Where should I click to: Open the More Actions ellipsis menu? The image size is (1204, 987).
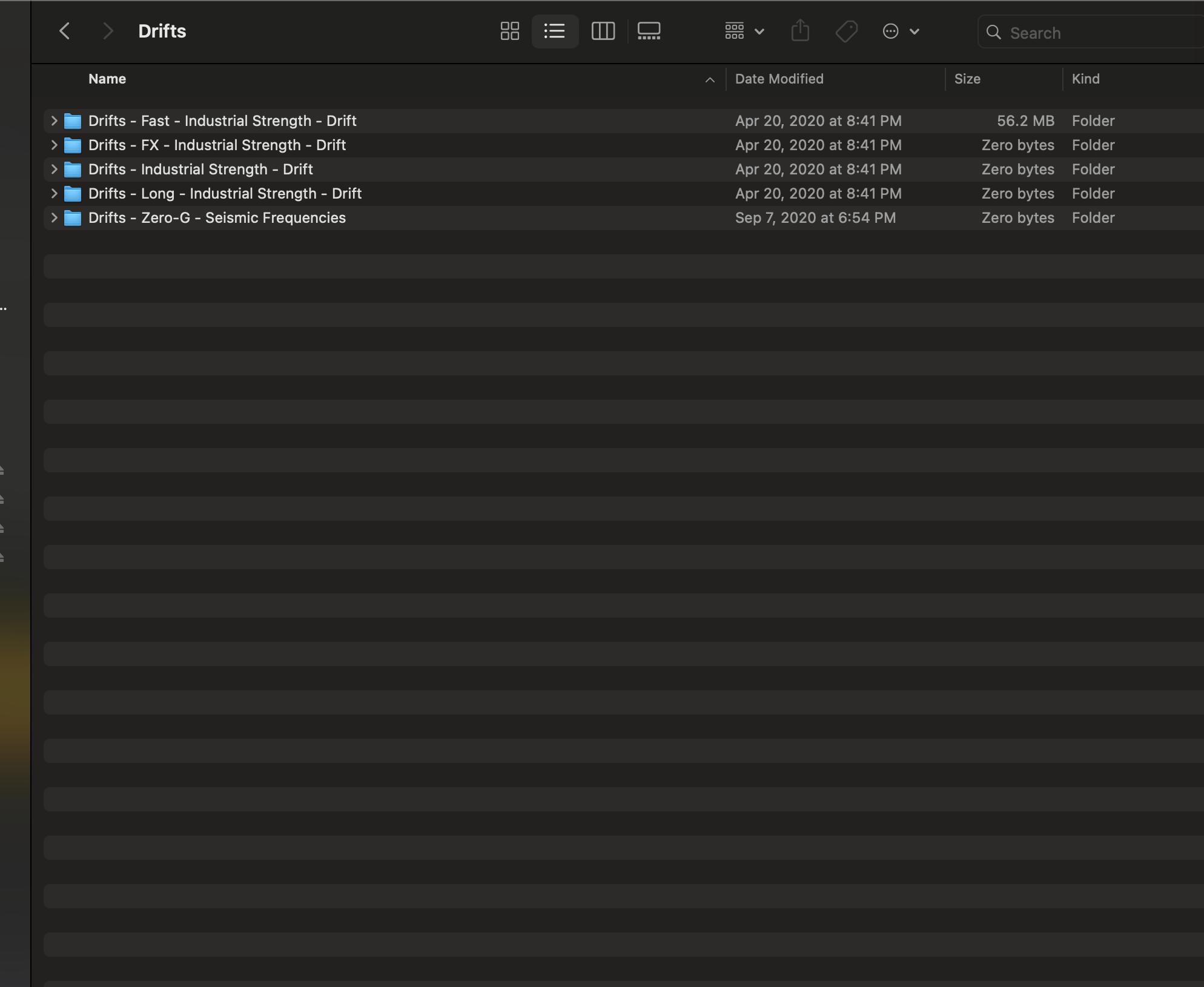tap(901, 31)
